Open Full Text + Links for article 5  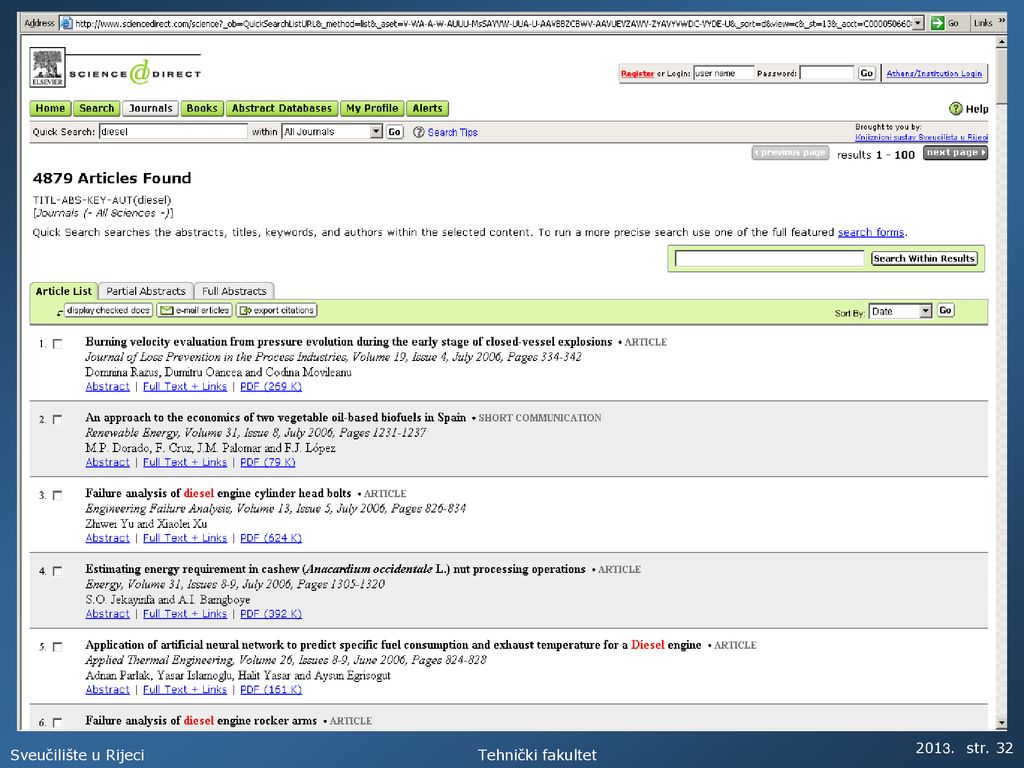tap(185, 690)
